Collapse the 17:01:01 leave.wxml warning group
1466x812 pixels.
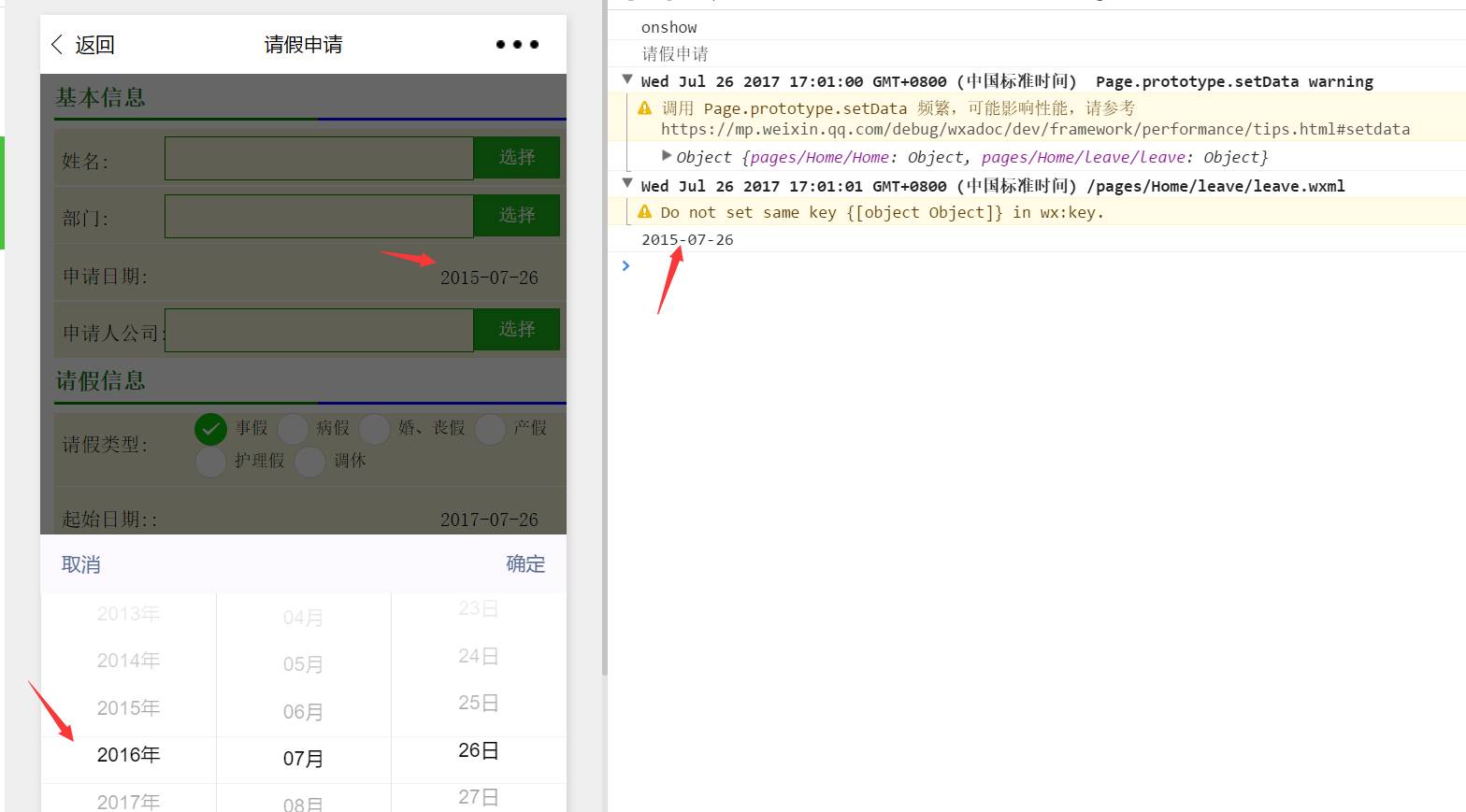pos(627,184)
